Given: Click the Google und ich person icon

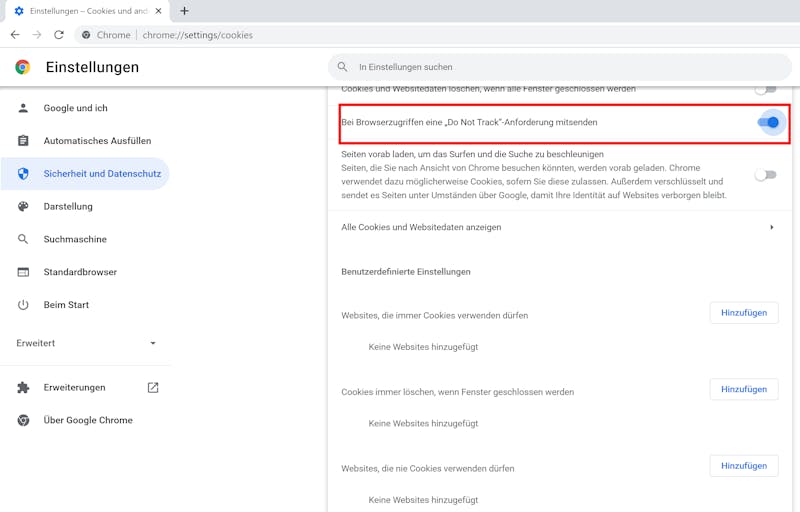Looking at the screenshot, I should coord(23,108).
